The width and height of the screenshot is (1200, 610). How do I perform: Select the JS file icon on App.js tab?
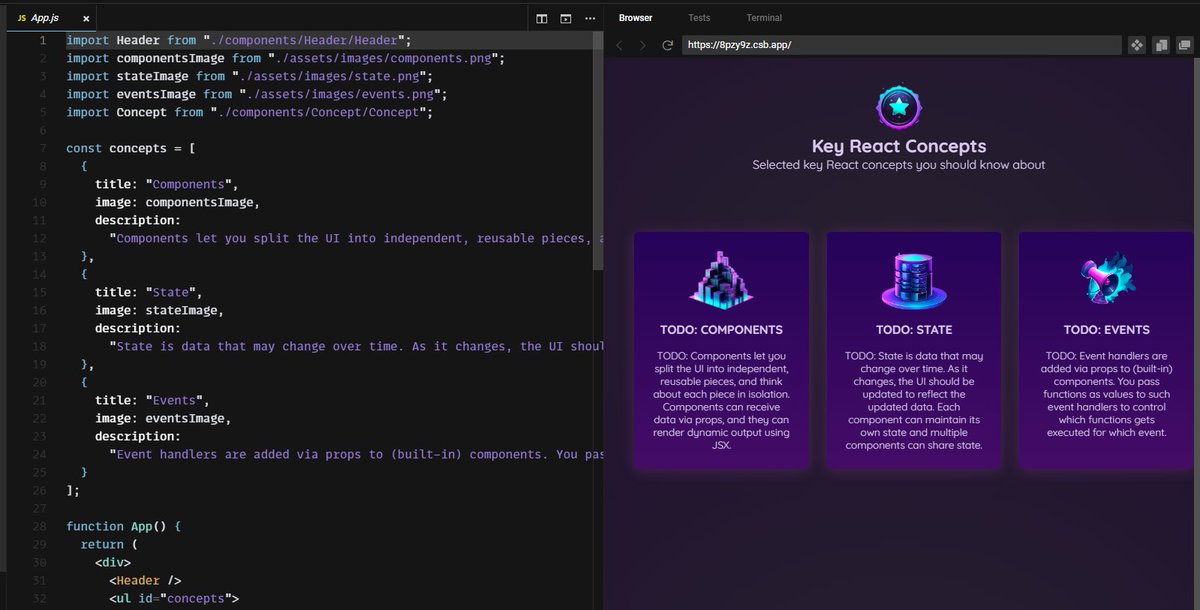[24, 17]
